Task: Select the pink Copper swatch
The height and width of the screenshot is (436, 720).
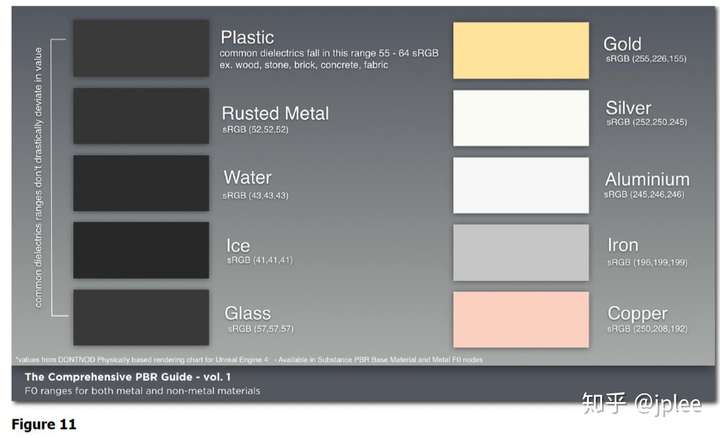Action: coord(521,319)
